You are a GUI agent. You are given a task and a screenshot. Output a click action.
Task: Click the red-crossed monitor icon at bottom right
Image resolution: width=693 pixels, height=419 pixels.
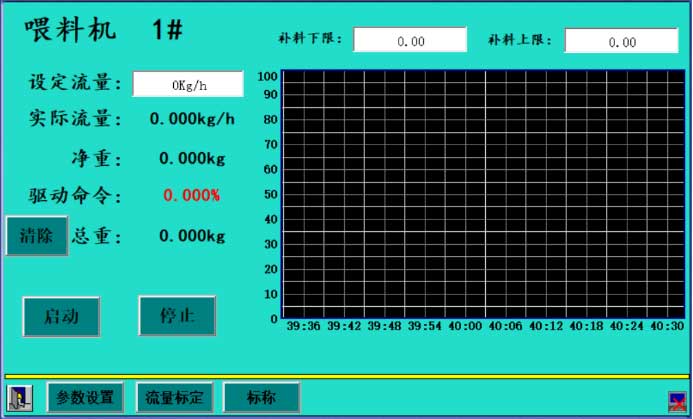tap(677, 401)
